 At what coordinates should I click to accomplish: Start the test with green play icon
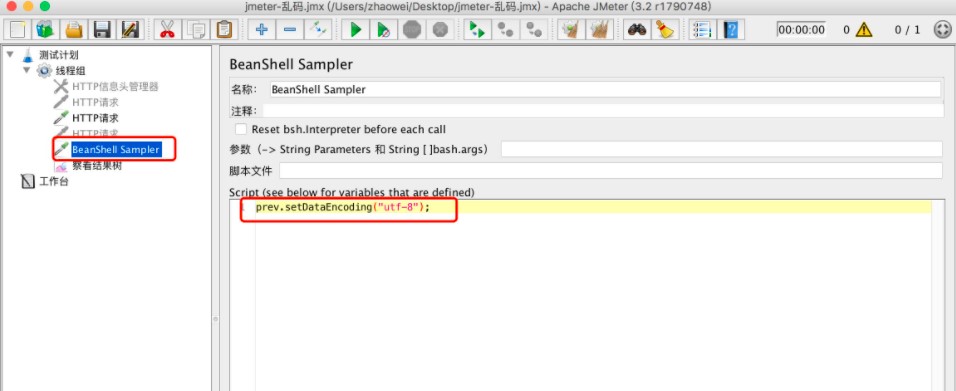tap(355, 29)
